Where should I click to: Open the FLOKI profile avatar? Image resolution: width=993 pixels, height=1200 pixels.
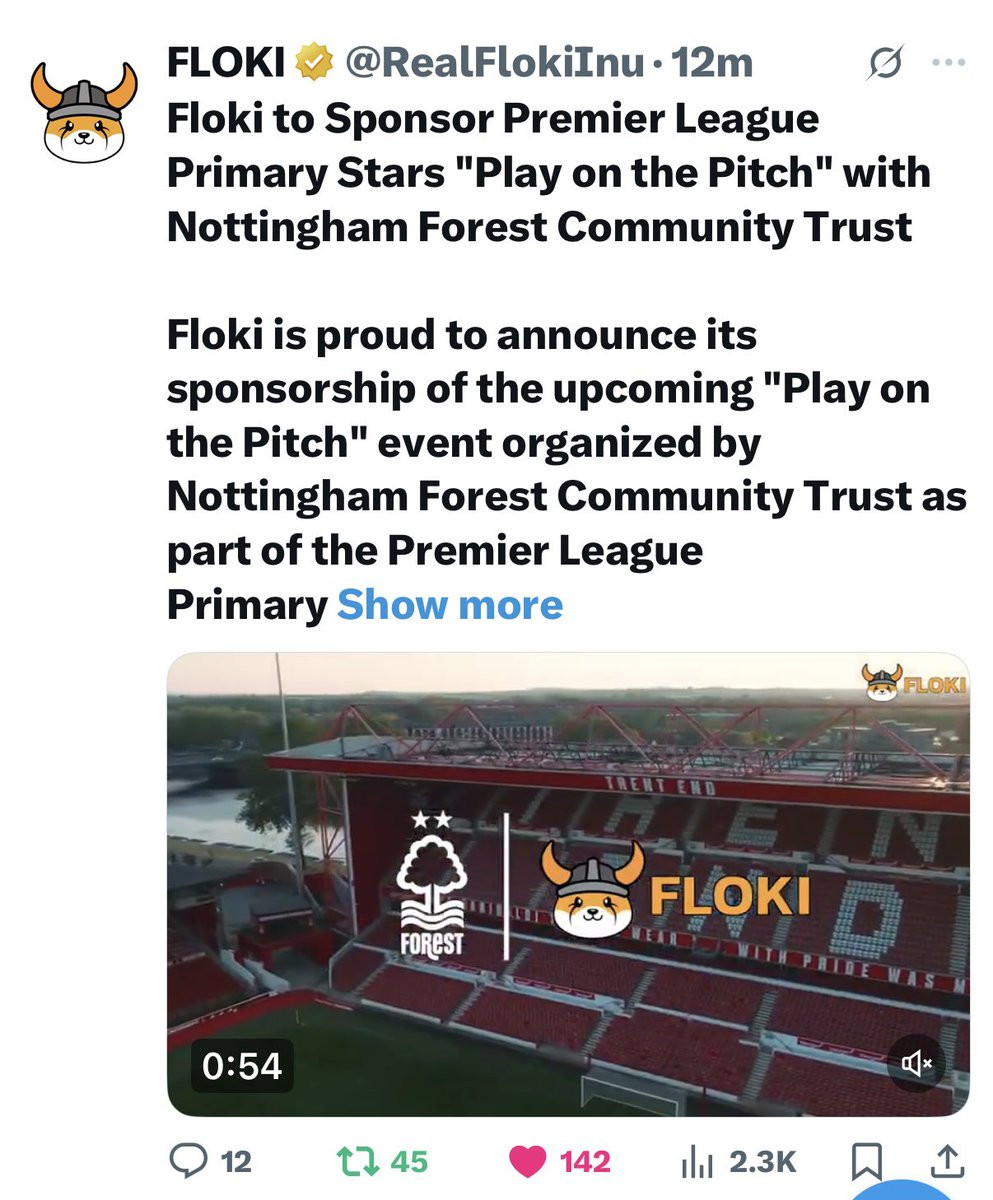[x=84, y=112]
